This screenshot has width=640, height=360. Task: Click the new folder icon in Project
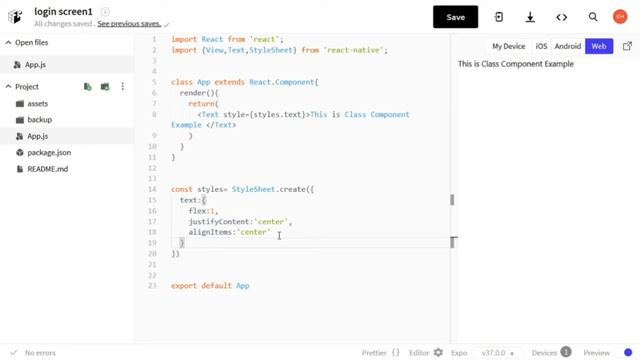click(x=105, y=87)
